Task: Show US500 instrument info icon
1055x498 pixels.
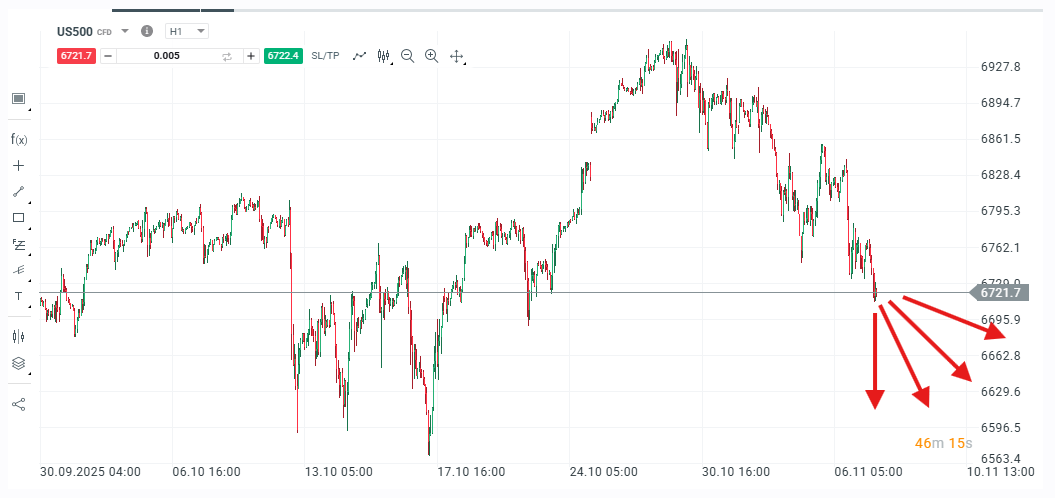Action: coord(147,32)
